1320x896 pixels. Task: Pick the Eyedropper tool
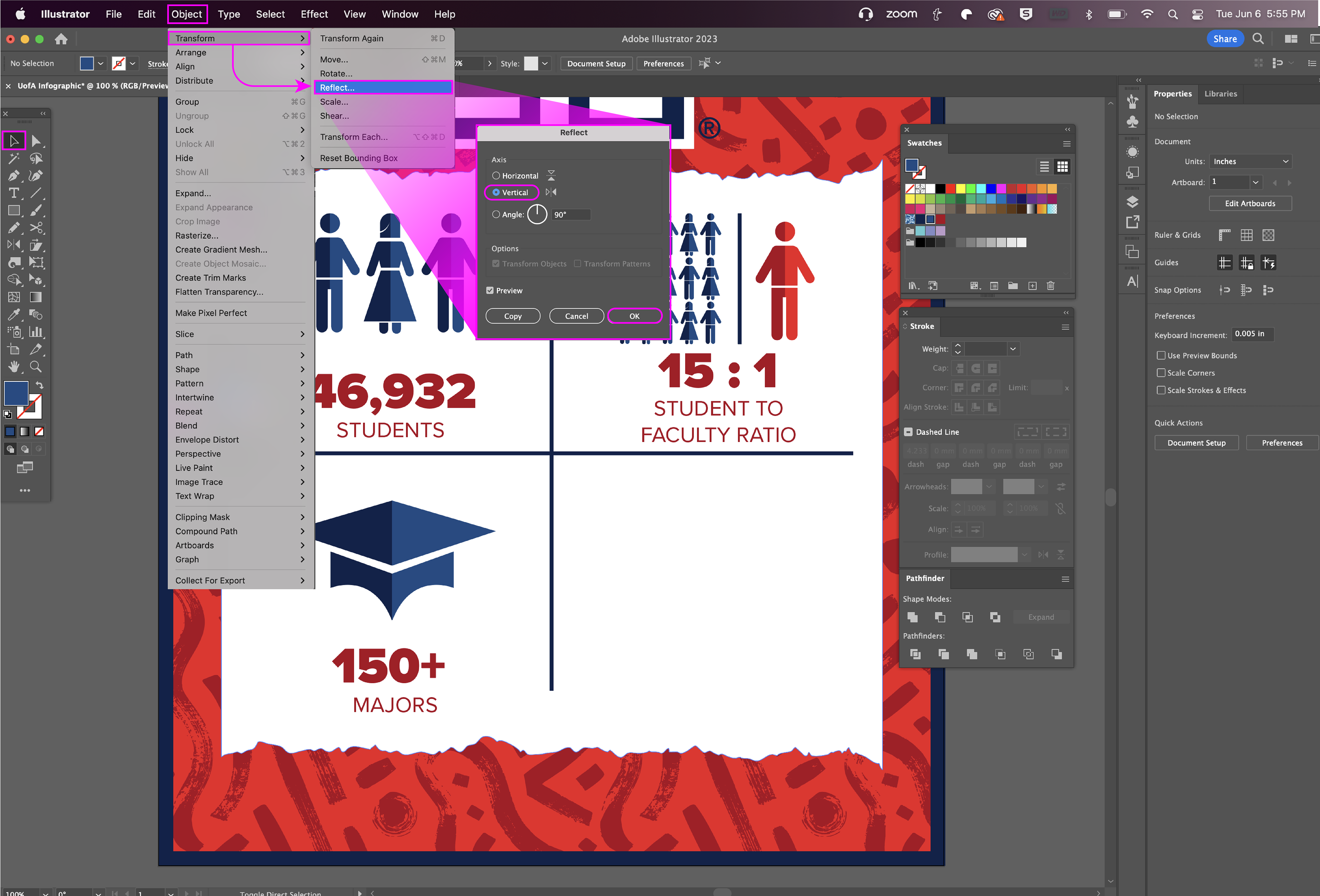point(14,315)
